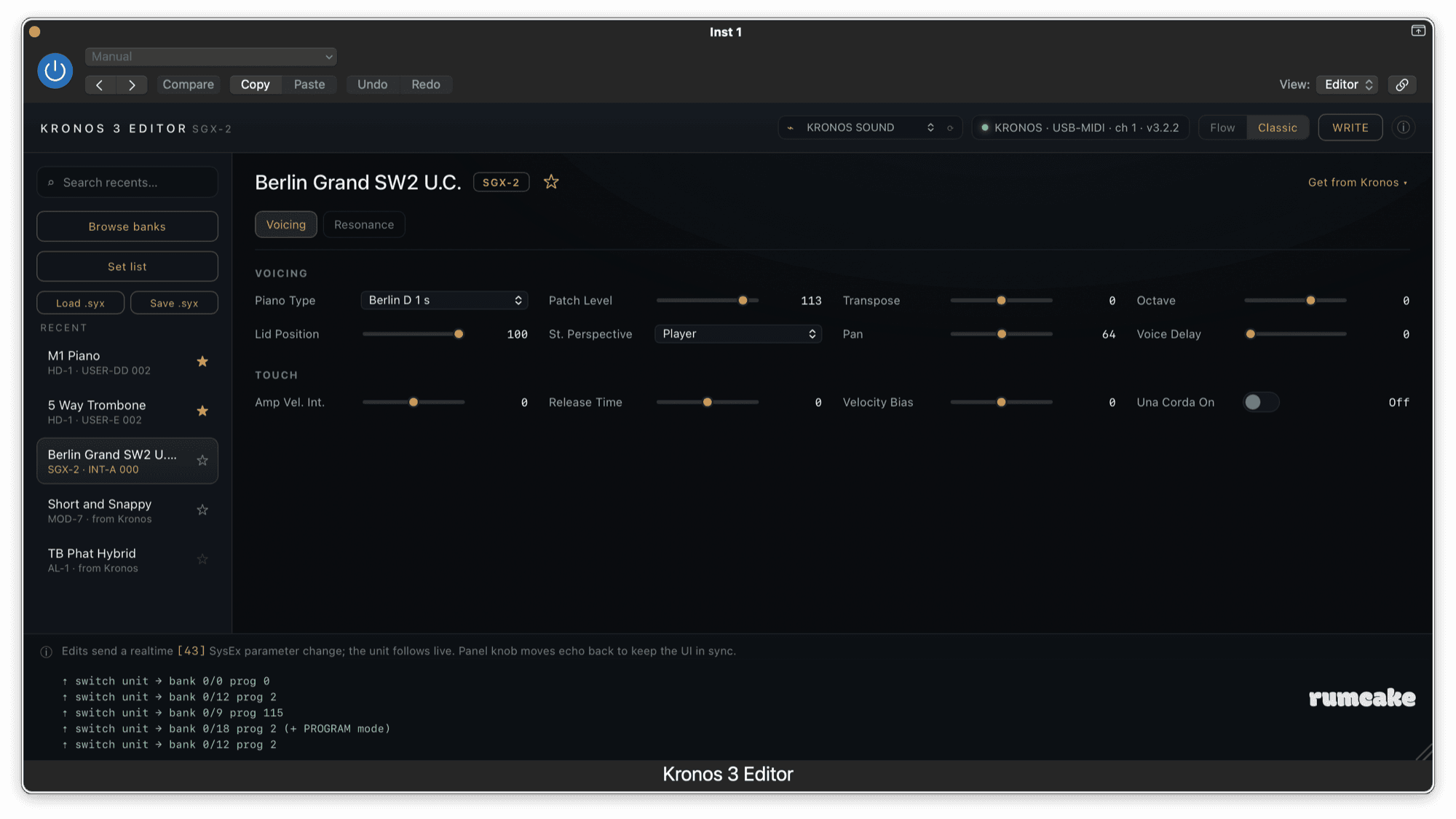Click the Patch Level value 113
Image resolution: width=1456 pixels, height=819 pixels.
point(811,301)
